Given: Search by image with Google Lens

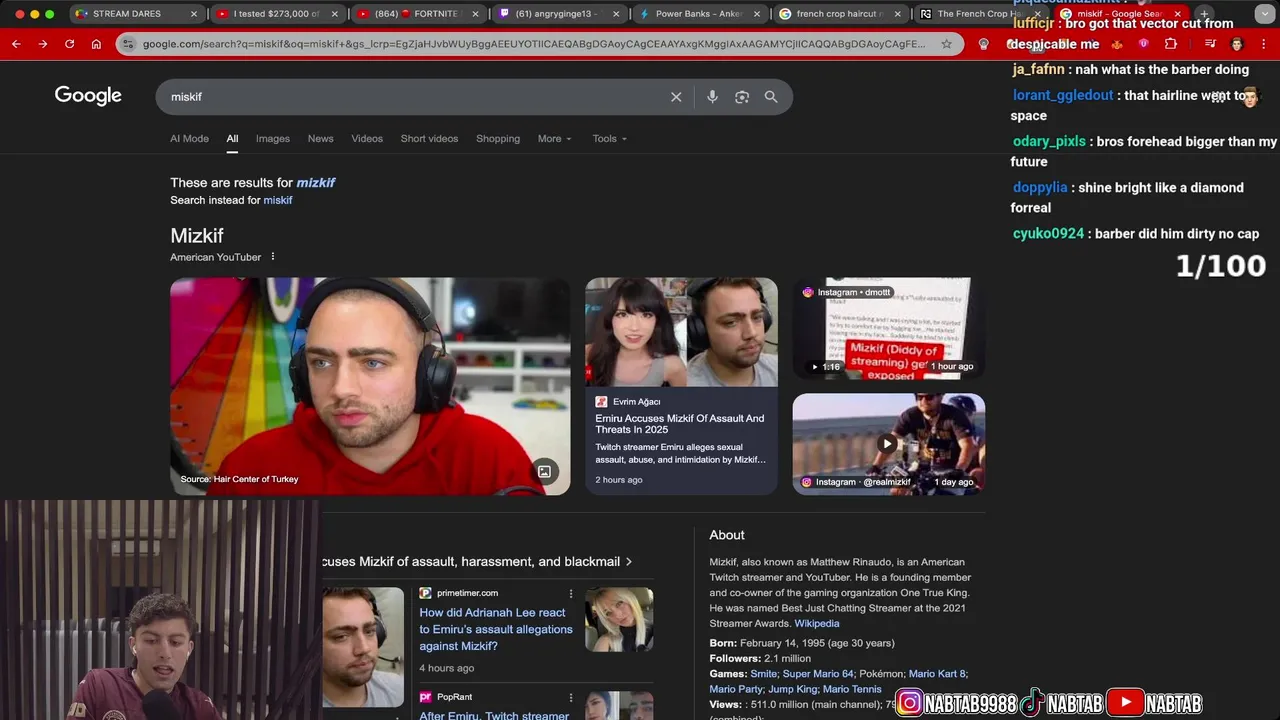Looking at the screenshot, I should (x=742, y=97).
